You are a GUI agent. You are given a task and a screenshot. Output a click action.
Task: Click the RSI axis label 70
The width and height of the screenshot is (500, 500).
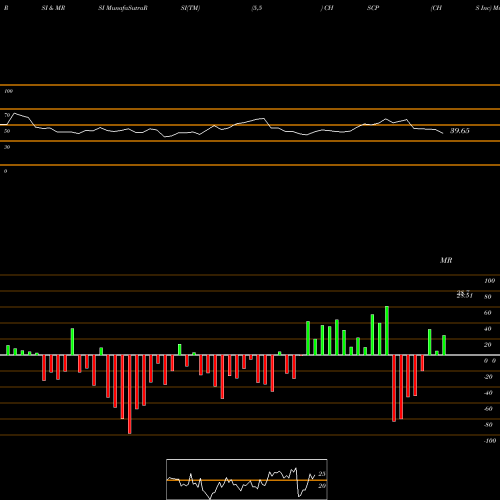[x=7, y=115]
